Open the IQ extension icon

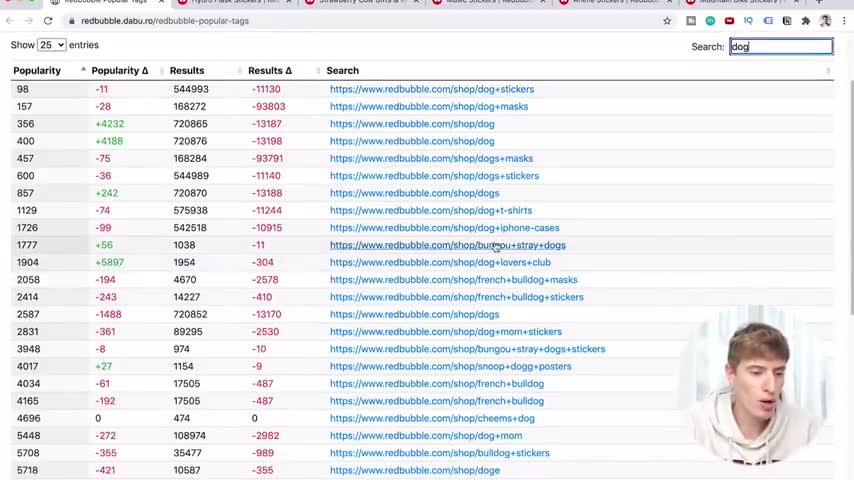pyautogui.click(x=748, y=21)
